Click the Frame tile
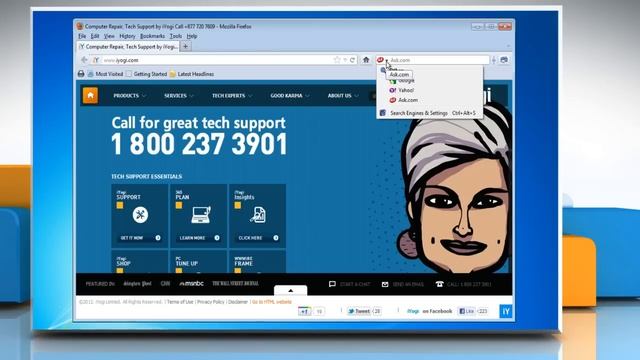The image size is (640, 360). [x=257, y=262]
